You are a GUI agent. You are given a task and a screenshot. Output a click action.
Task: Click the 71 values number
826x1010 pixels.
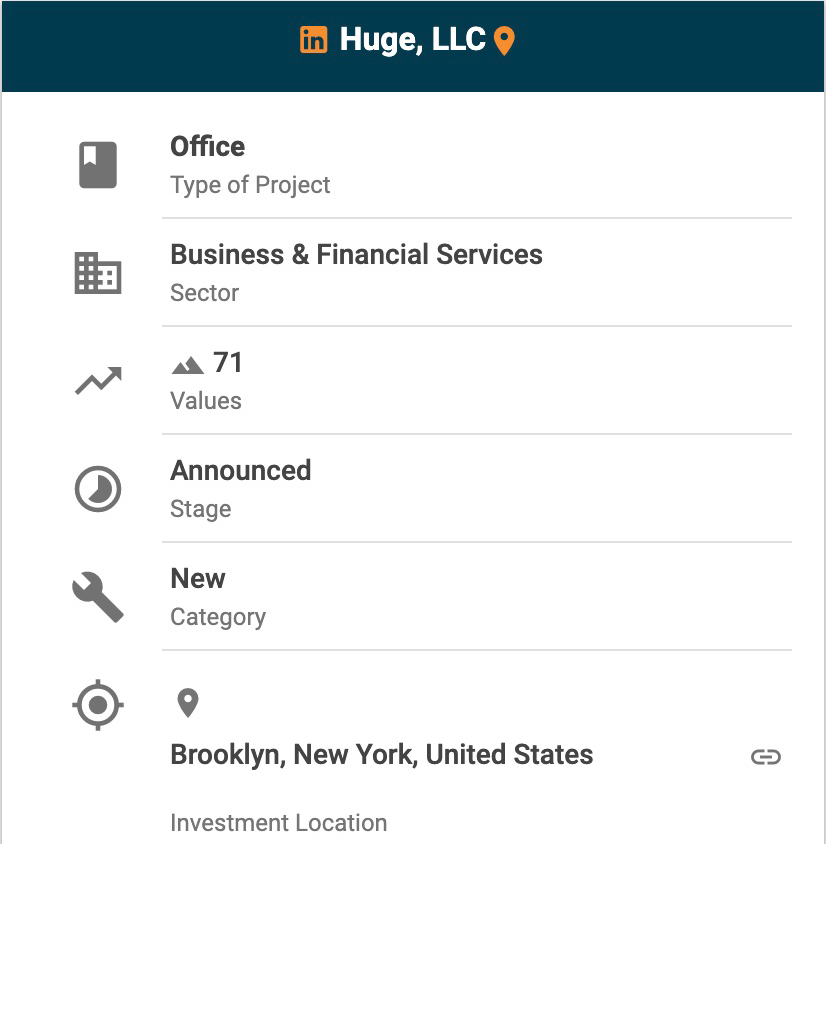click(228, 363)
